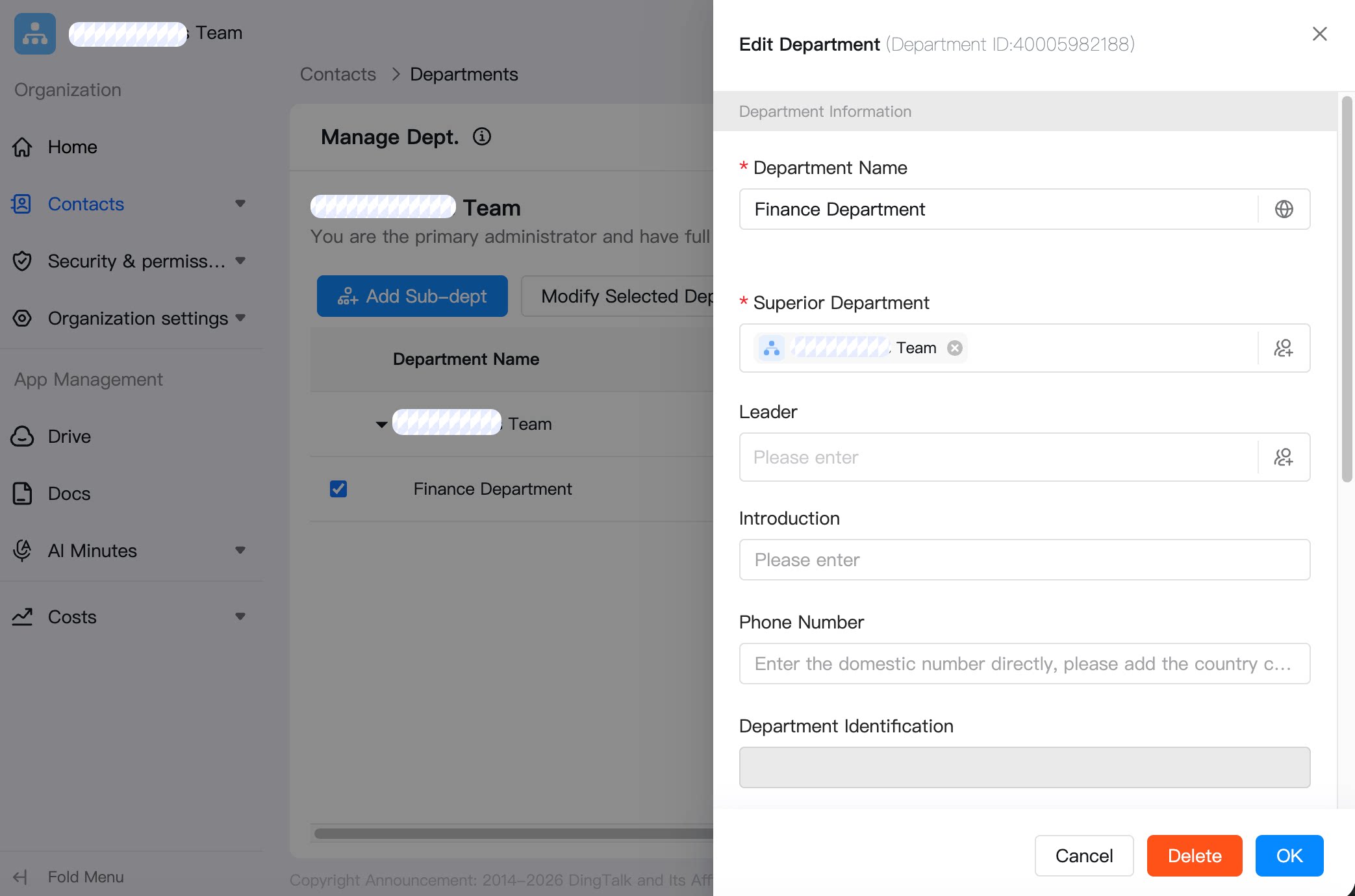Viewport: 1355px width, 896px height.
Task: Click the Add Sub-dept button
Action: tap(412, 296)
